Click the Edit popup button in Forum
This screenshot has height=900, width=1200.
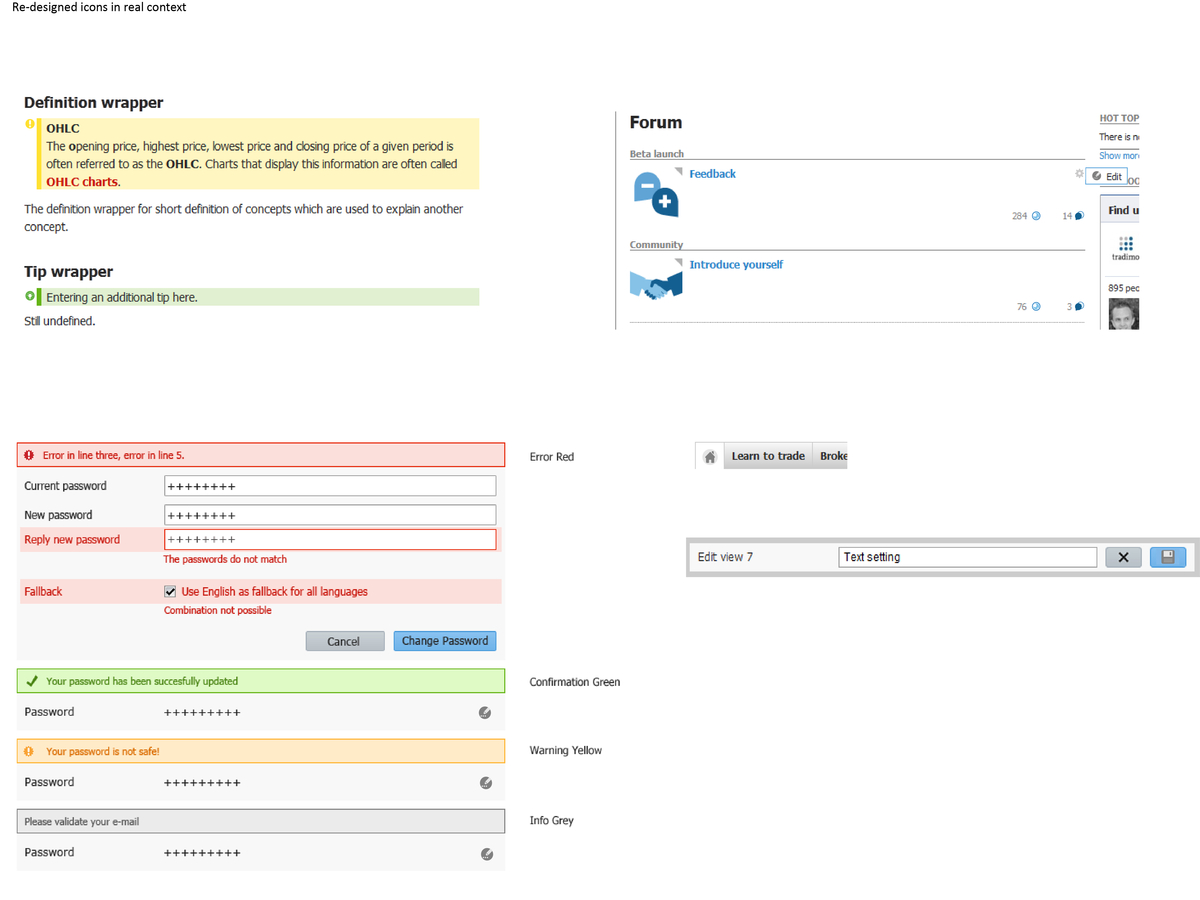click(x=1106, y=176)
